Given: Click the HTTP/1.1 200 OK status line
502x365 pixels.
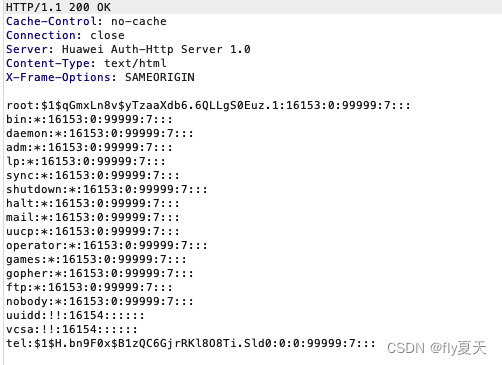Looking at the screenshot, I should pyautogui.click(x=58, y=7).
